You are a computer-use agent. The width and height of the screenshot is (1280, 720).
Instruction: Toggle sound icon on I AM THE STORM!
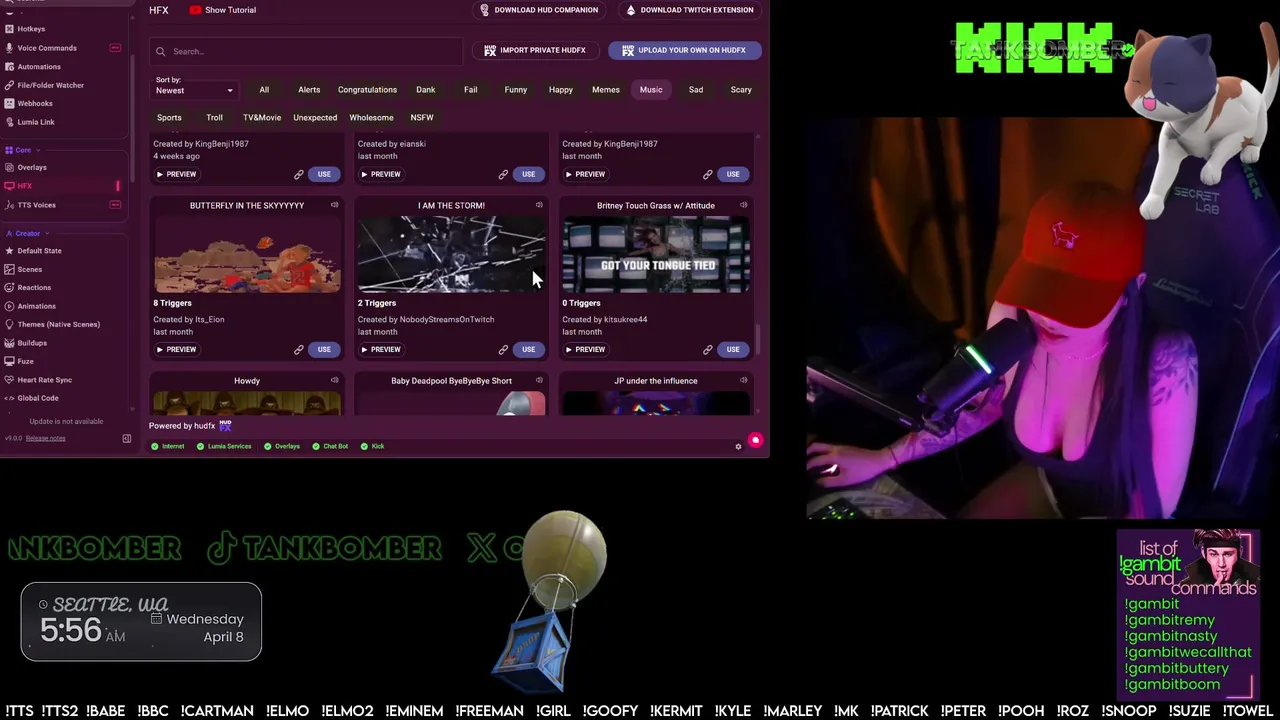click(539, 205)
